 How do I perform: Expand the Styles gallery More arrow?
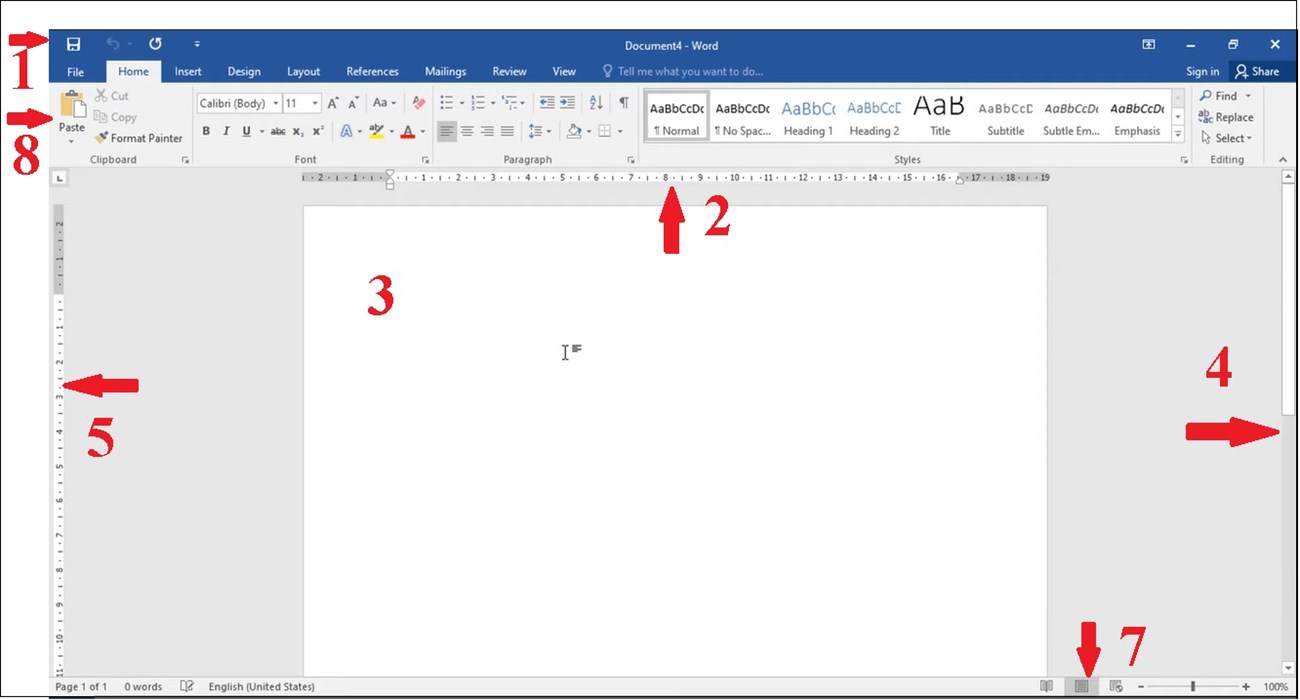[1177, 134]
